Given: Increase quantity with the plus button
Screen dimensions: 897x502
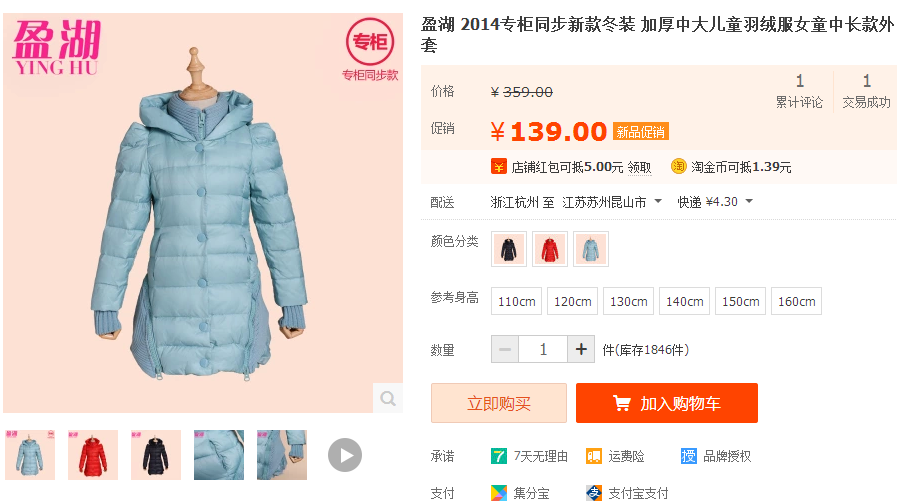Looking at the screenshot, I should 581,349.
